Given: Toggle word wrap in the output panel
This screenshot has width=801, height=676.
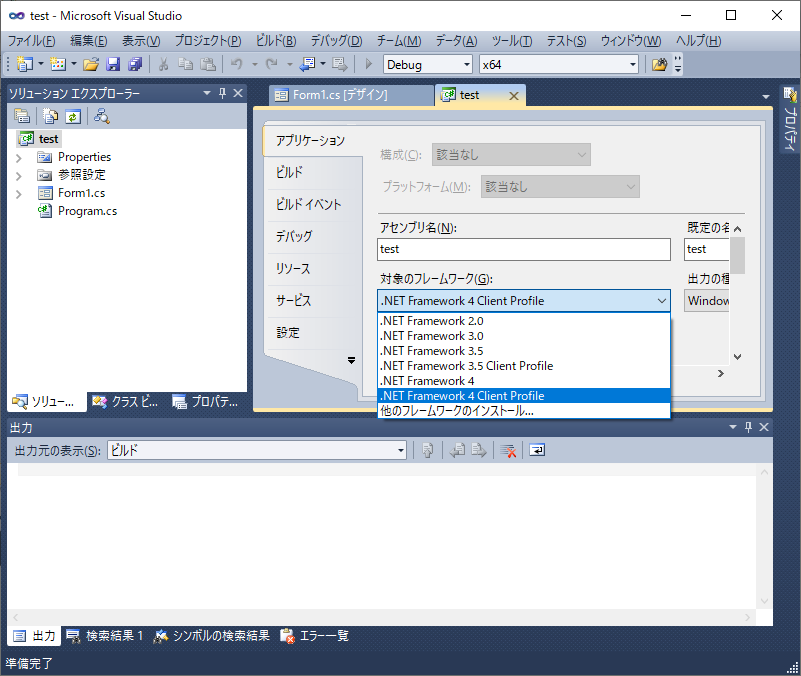Looking at the screenshot, I should click(x=537, y=450).
